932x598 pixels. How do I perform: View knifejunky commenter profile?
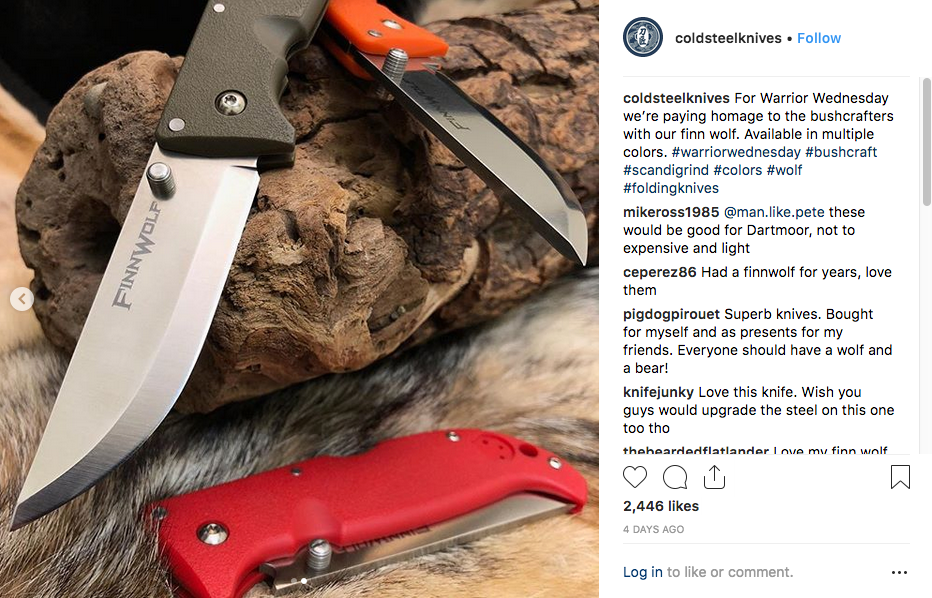[x=658, y=392]
